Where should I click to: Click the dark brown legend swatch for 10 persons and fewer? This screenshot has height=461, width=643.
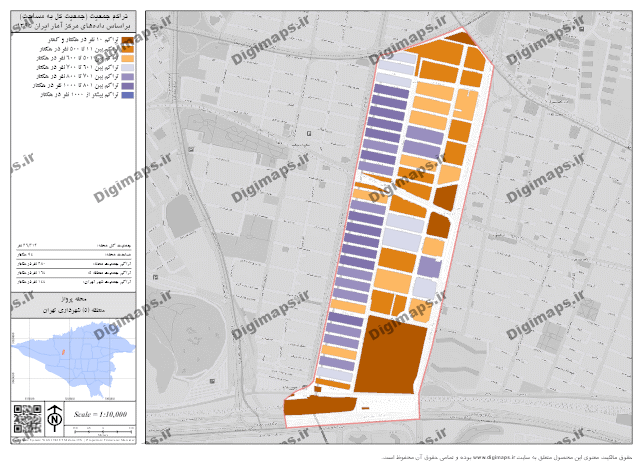(128, 40)
